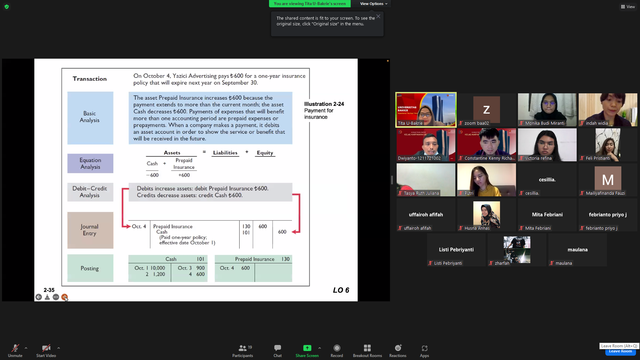
Task: Click the 'Equation Analysis' box on slide
Action: 90,163
